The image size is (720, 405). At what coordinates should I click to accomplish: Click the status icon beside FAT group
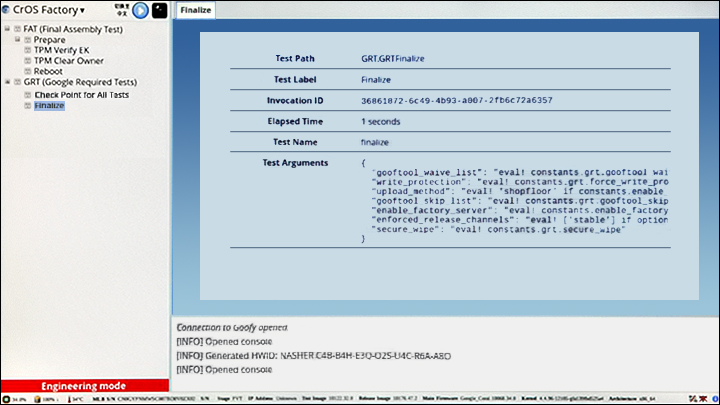pyautogui.click(x=17, y=29)
